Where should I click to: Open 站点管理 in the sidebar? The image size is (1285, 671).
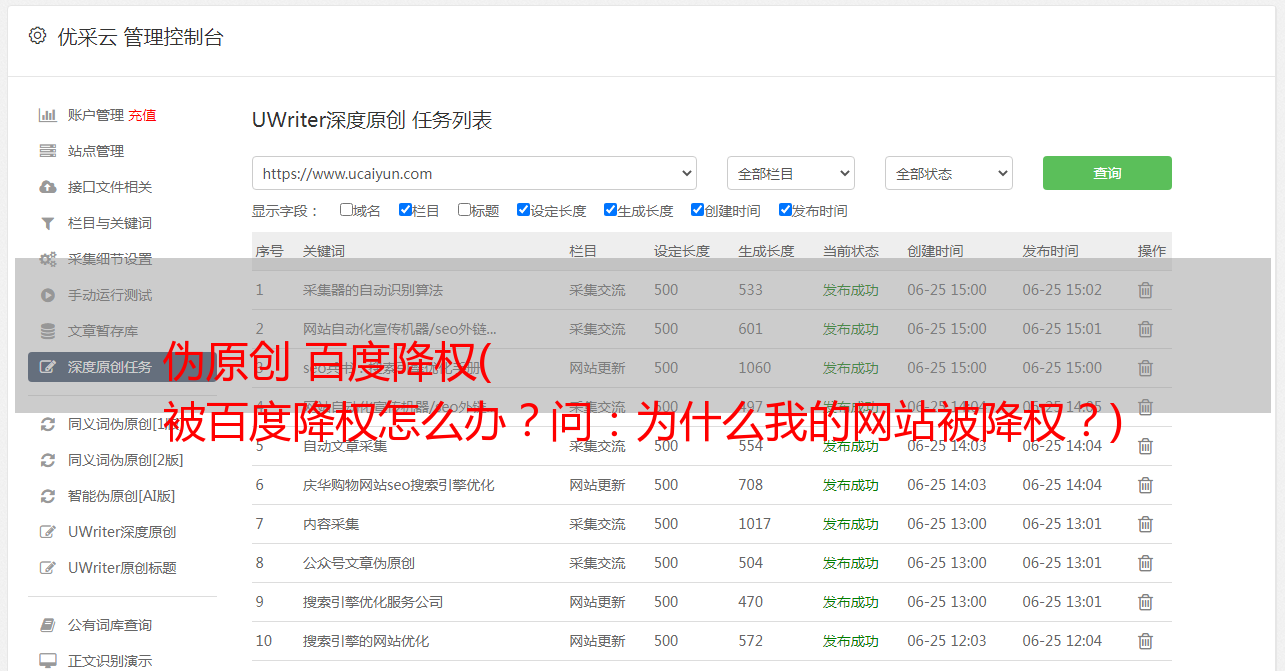coord(96,151)
